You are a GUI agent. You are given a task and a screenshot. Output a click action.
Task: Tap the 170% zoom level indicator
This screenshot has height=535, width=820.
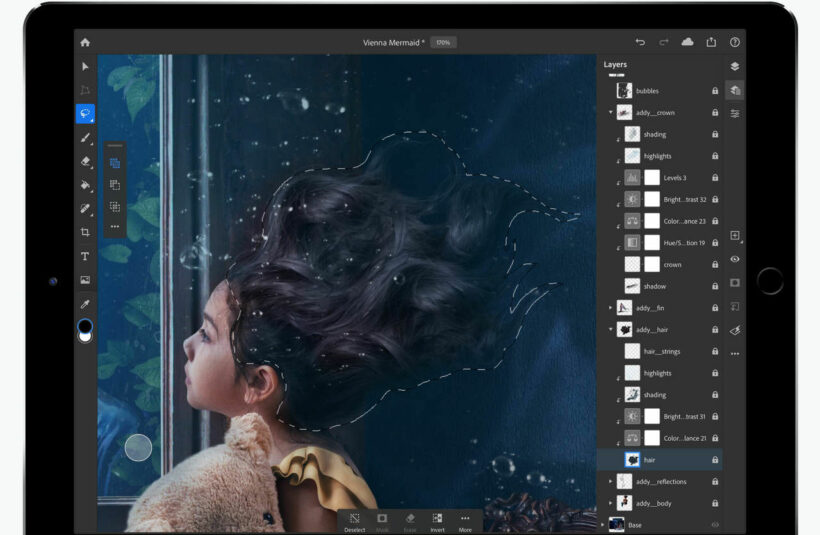443,42
